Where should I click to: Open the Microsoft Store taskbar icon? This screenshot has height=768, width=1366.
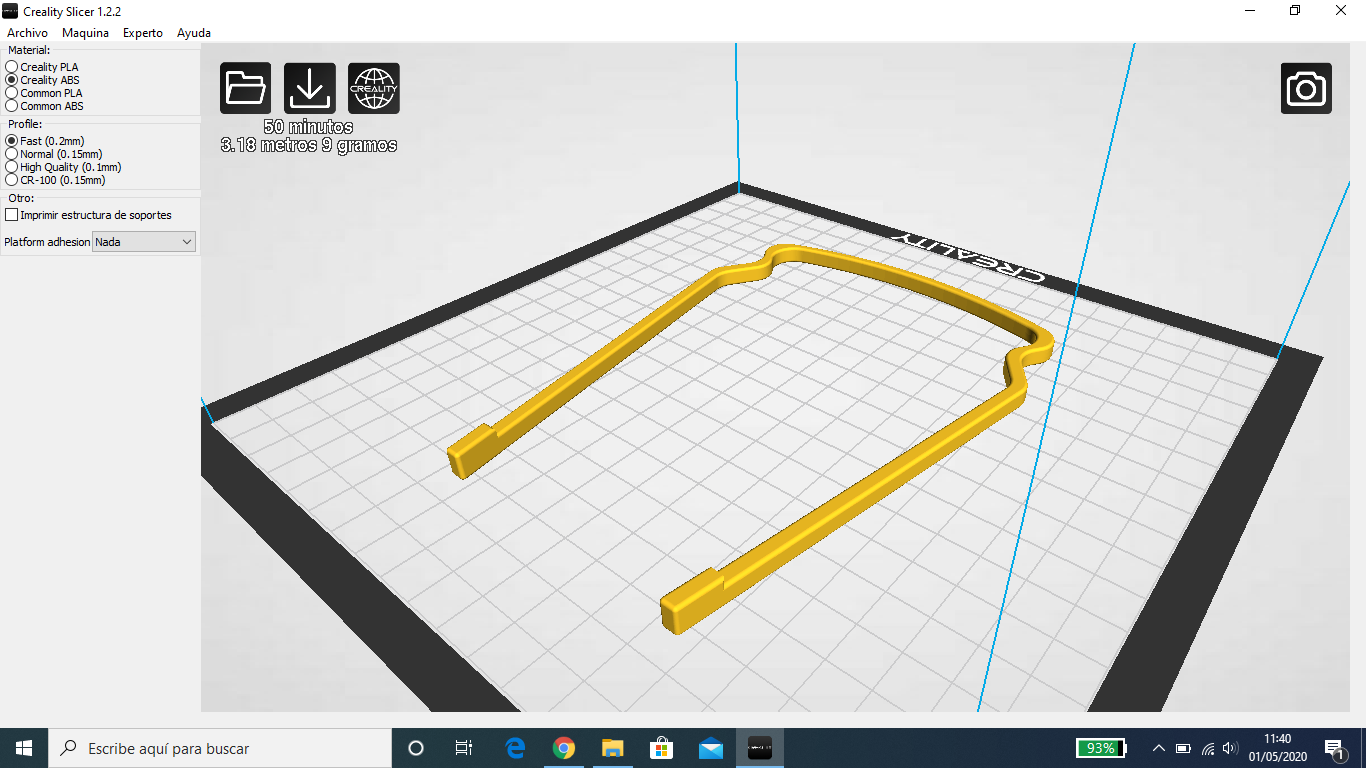pos(662,748)
